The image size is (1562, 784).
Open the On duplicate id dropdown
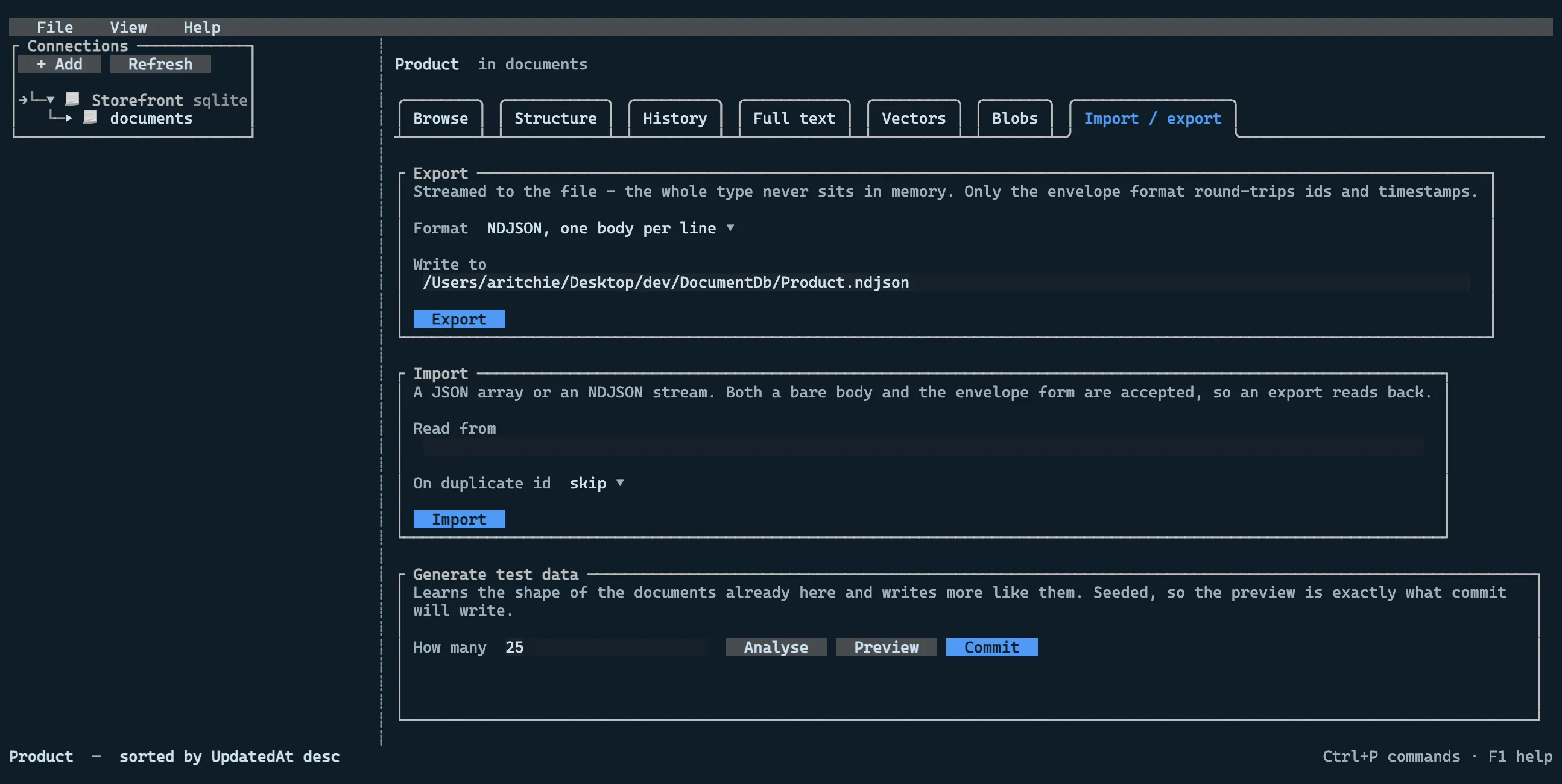(x=596, y=483)
